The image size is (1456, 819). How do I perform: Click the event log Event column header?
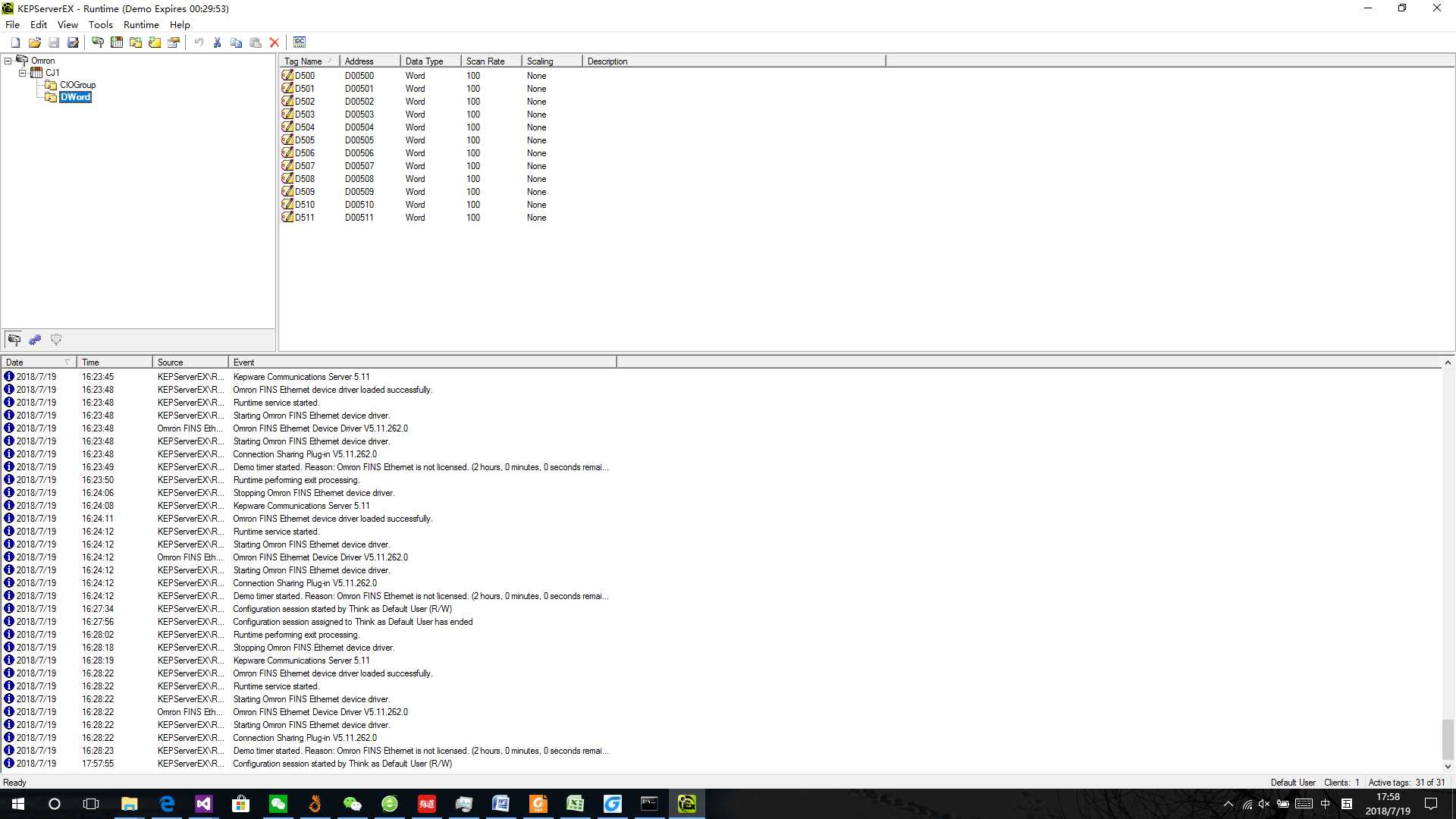pyautogui.click(x=422, y=362)
